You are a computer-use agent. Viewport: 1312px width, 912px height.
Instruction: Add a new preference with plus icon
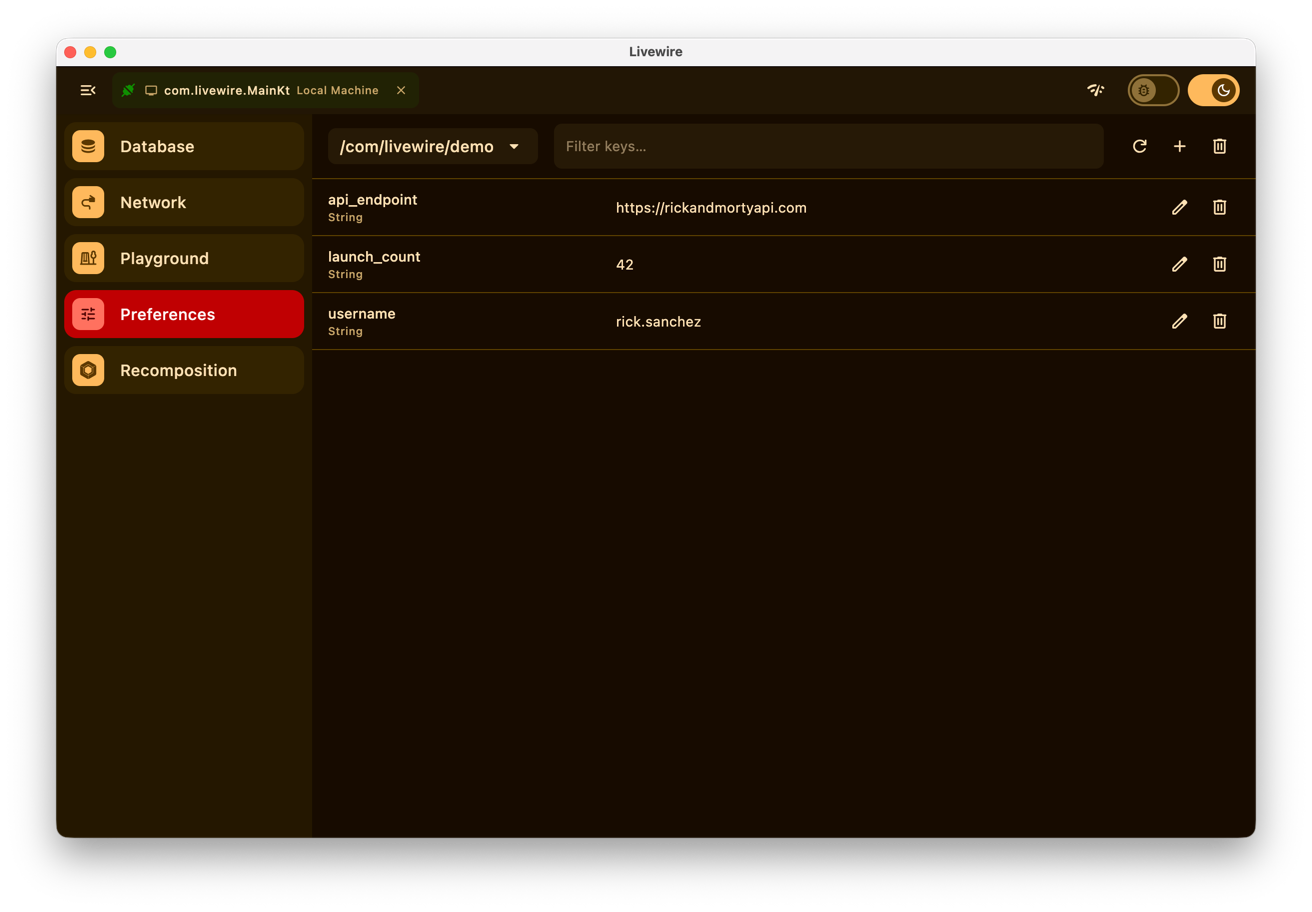tap(1180, 146)
